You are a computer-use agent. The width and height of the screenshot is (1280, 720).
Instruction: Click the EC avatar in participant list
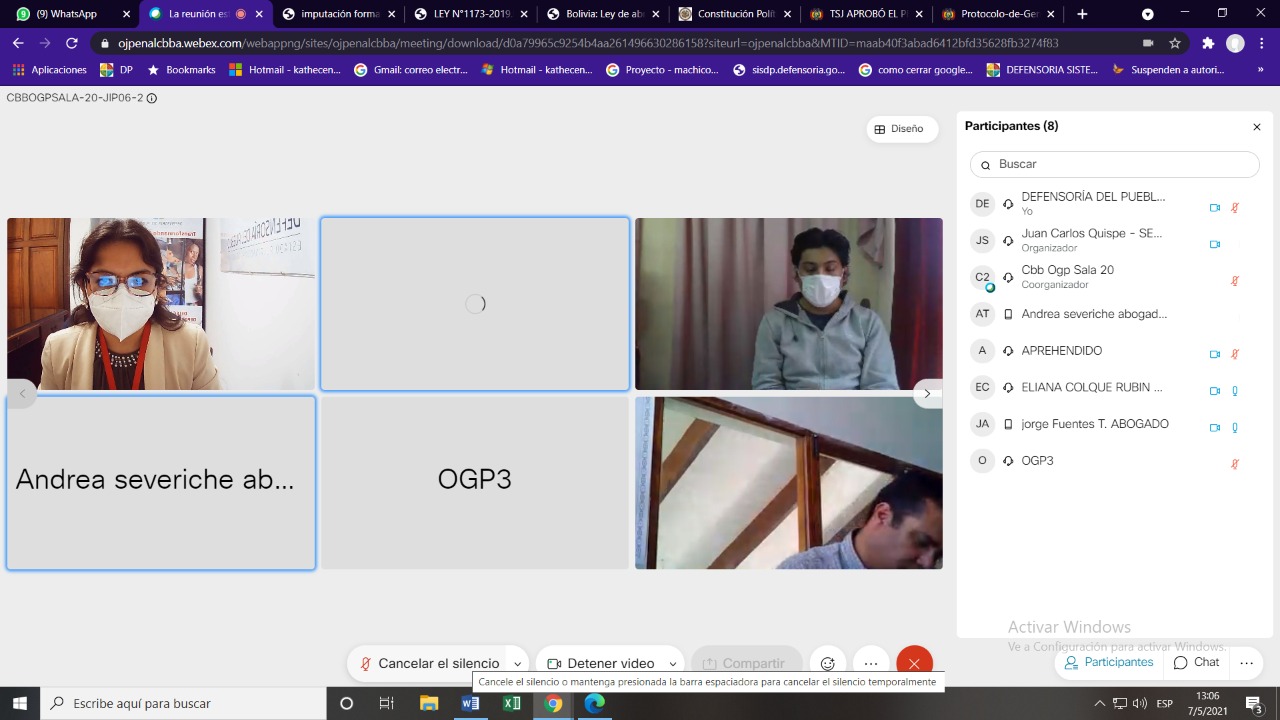point(982,387)
